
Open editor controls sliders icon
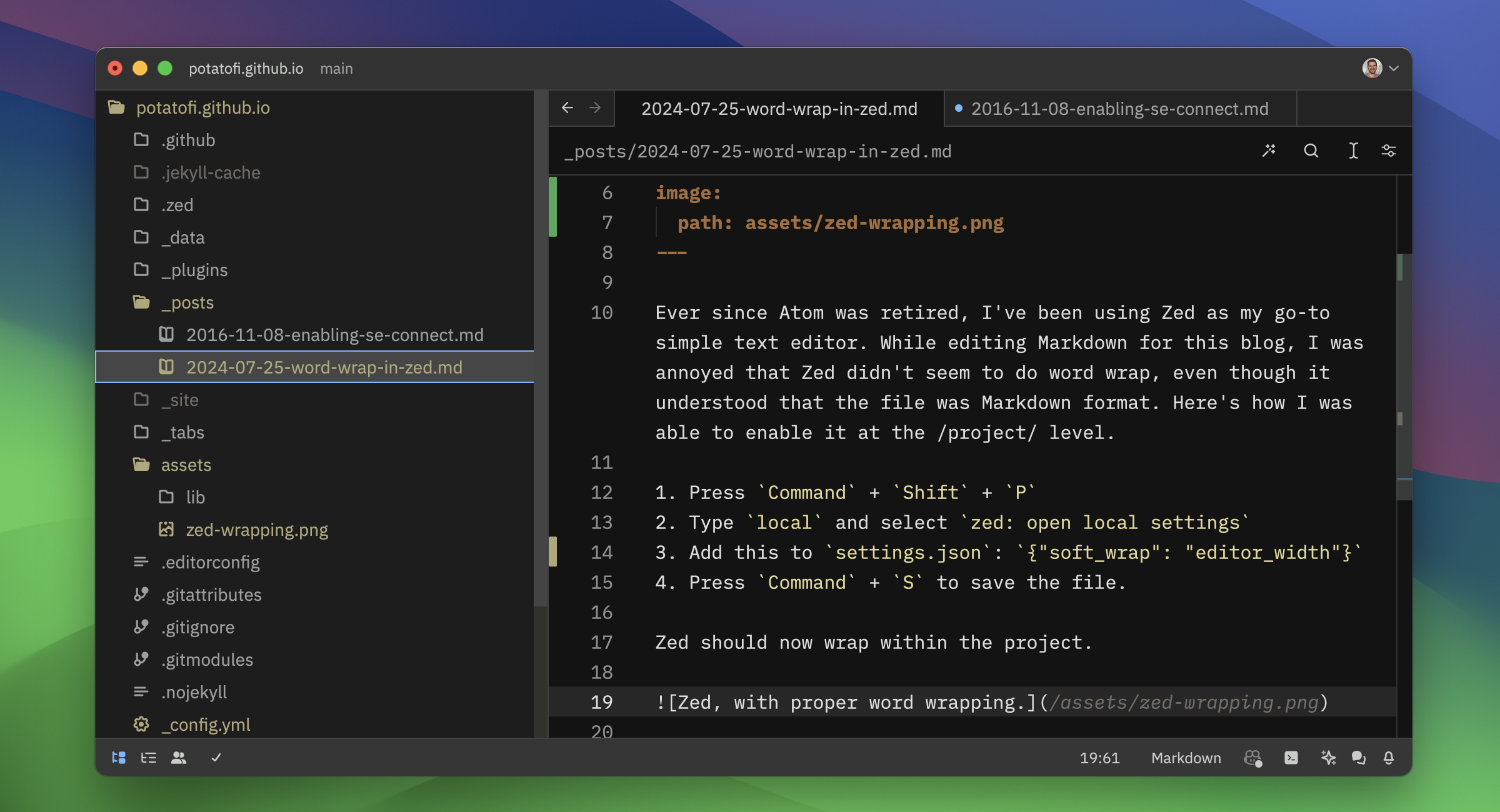click(x=1389, y=151)
